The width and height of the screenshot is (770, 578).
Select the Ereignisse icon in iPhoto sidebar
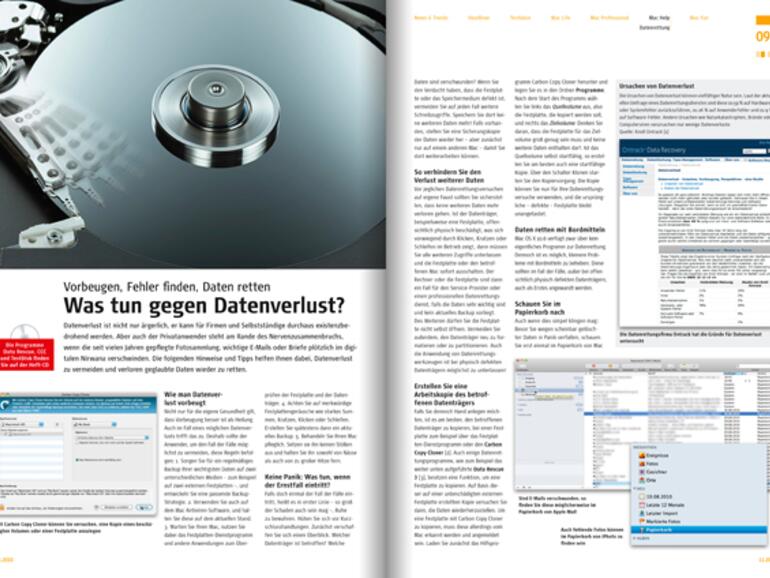641,456
